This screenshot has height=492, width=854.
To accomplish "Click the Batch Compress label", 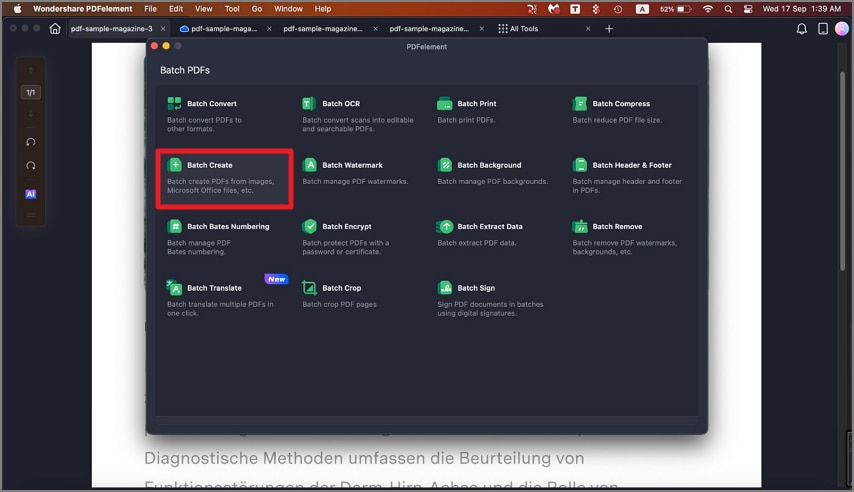I will 621,104.
